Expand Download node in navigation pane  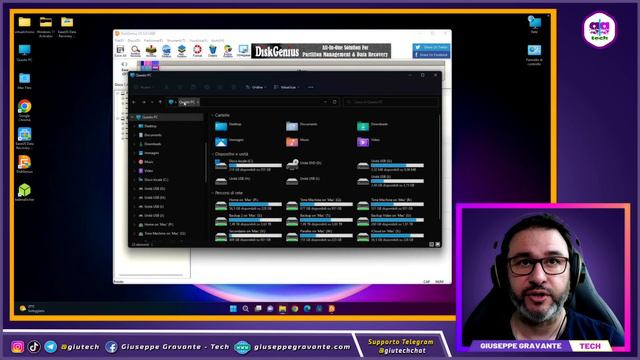pyautogui.click(x=134, y=144)
